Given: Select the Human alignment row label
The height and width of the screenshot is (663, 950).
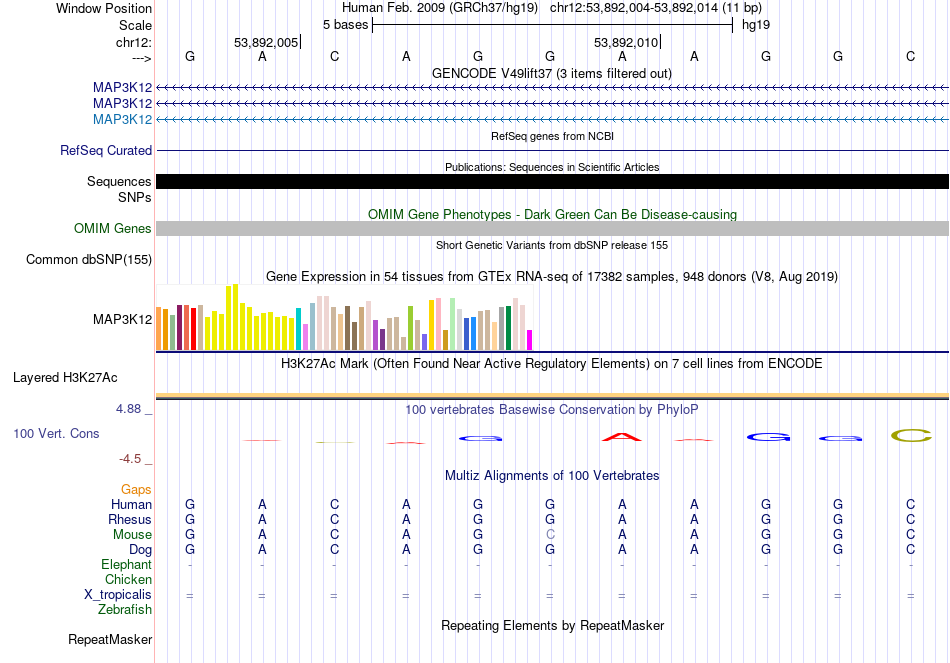Looking at the screenshot, I should click(x=131, y=504).
